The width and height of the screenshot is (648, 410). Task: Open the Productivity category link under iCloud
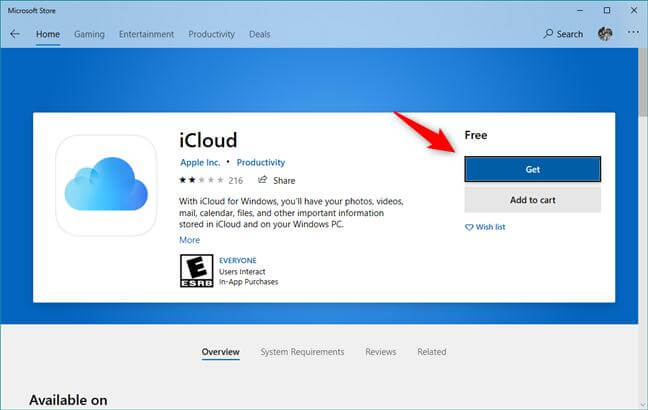point(260,162)
